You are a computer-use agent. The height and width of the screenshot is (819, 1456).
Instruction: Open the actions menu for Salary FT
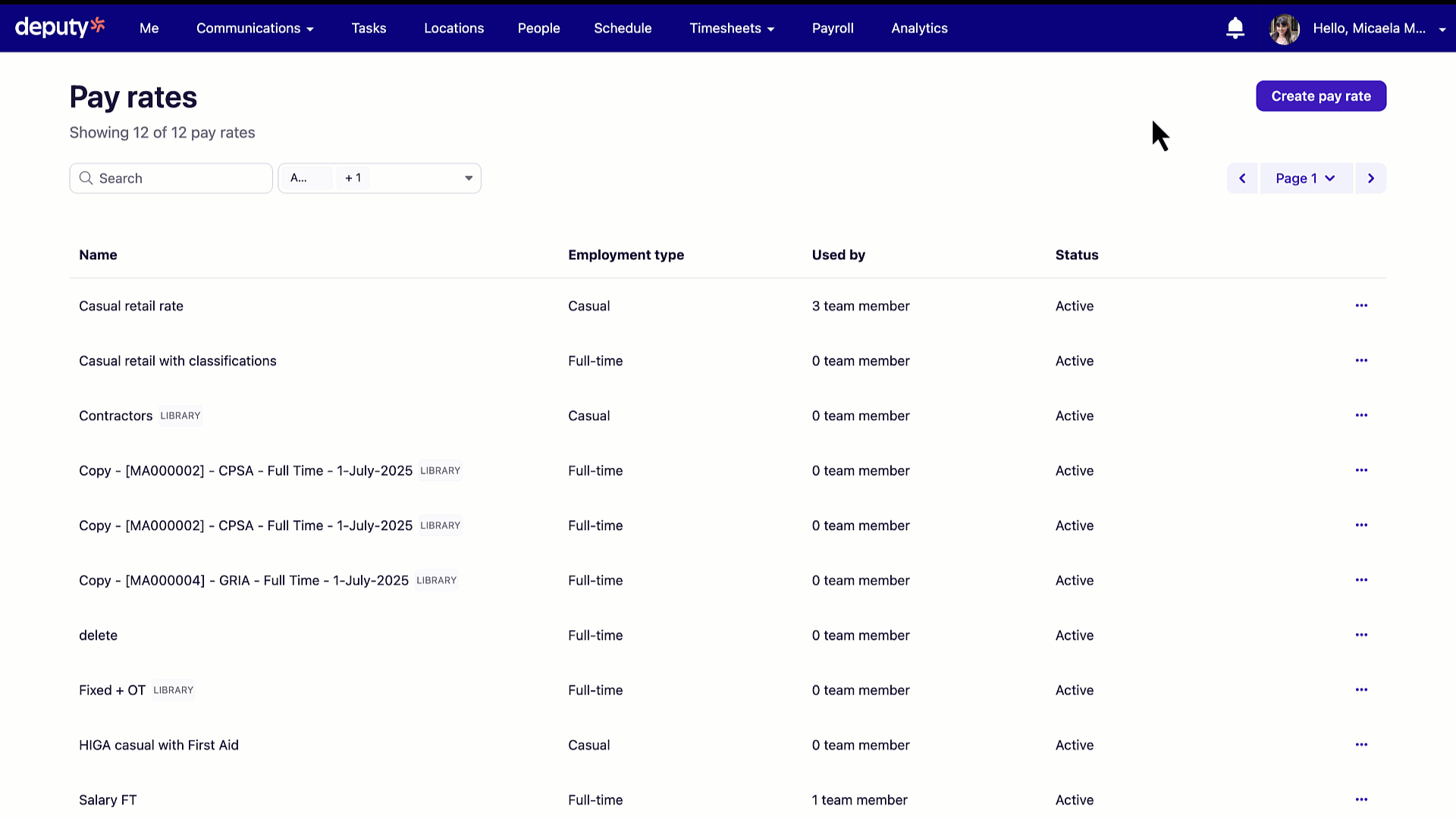pos(1360,799)
